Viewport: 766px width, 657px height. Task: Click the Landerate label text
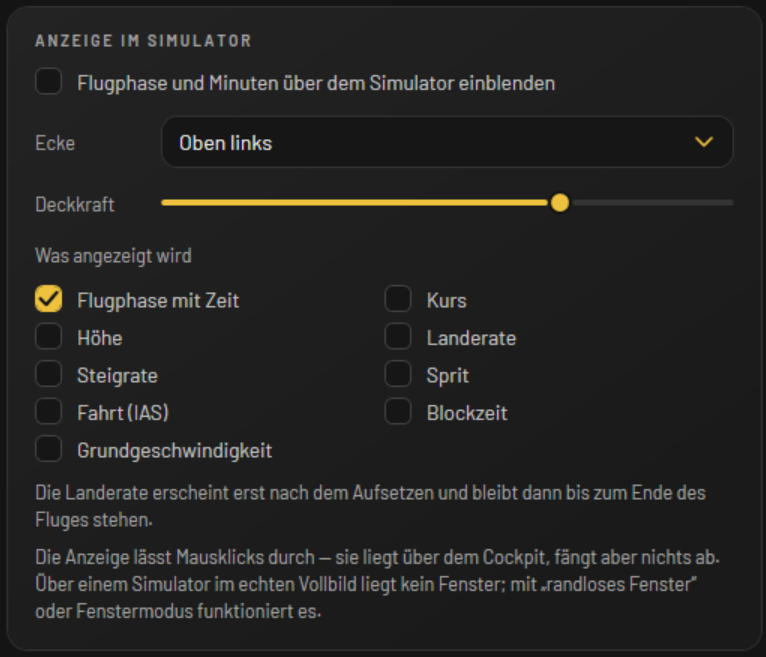pos(471,338)
